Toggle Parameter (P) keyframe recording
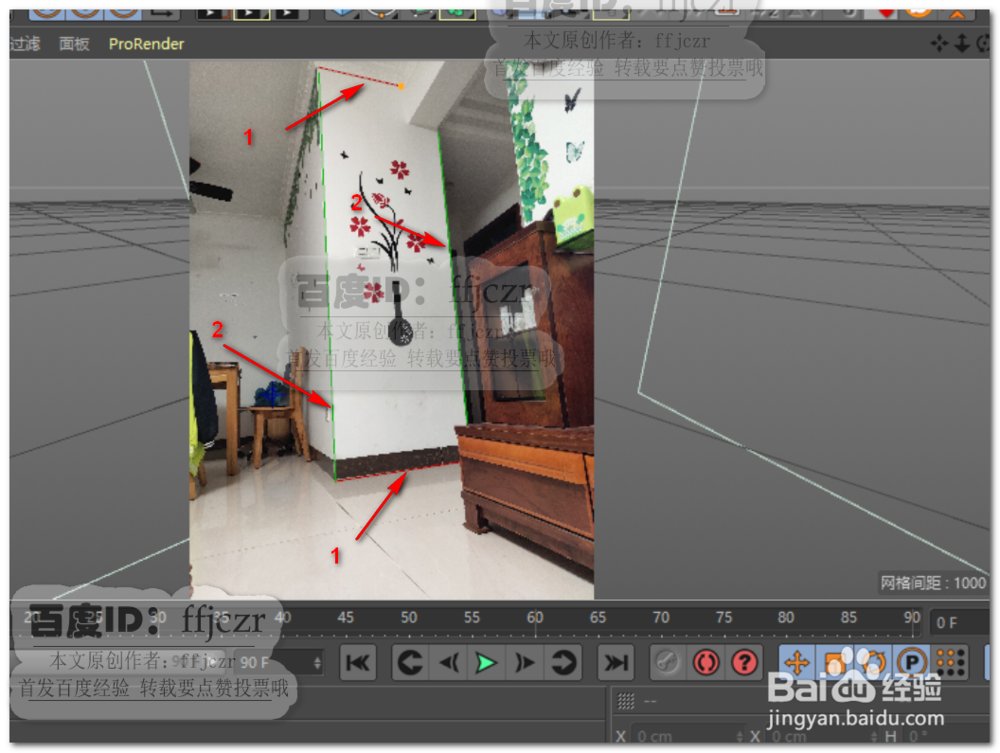1000x753 pixels. (912, 663)
